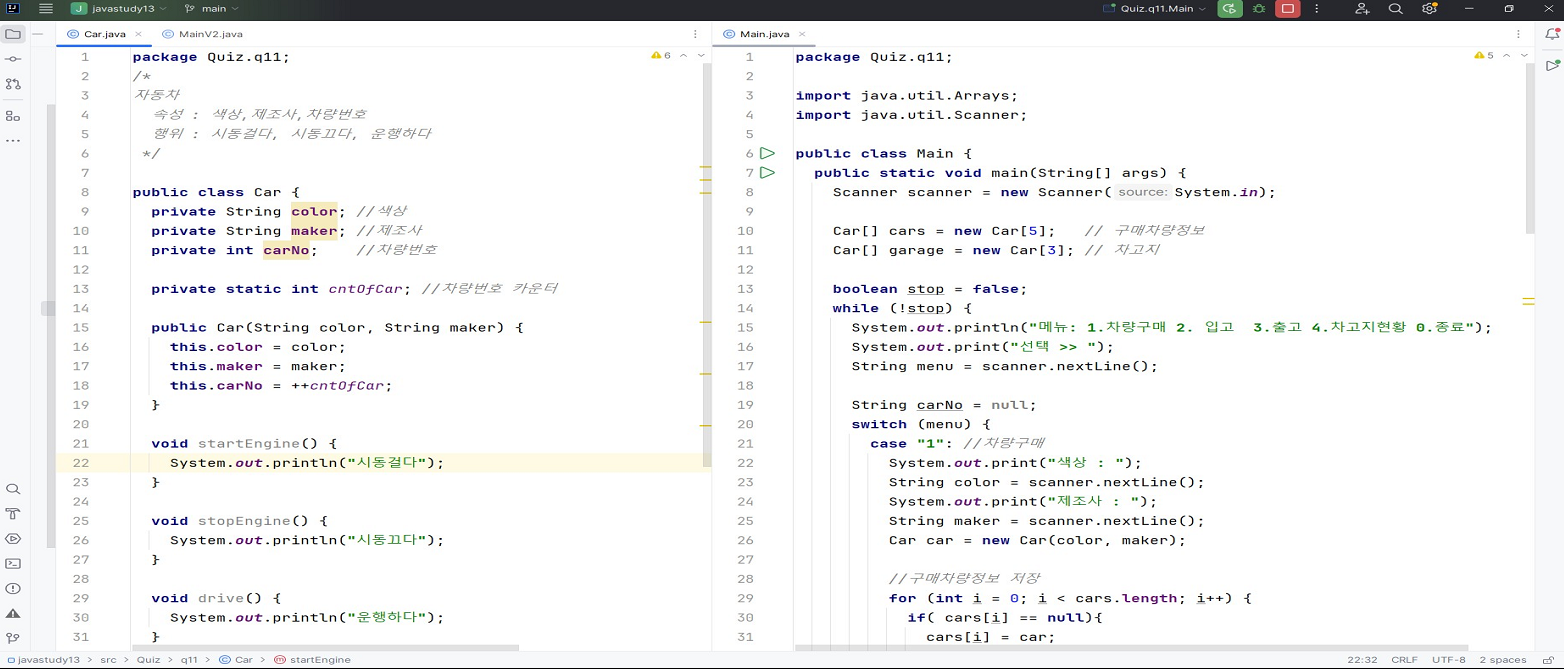The image size is (1564, 669).
Task: Close the Main.java tab
Action: [802, 34]
